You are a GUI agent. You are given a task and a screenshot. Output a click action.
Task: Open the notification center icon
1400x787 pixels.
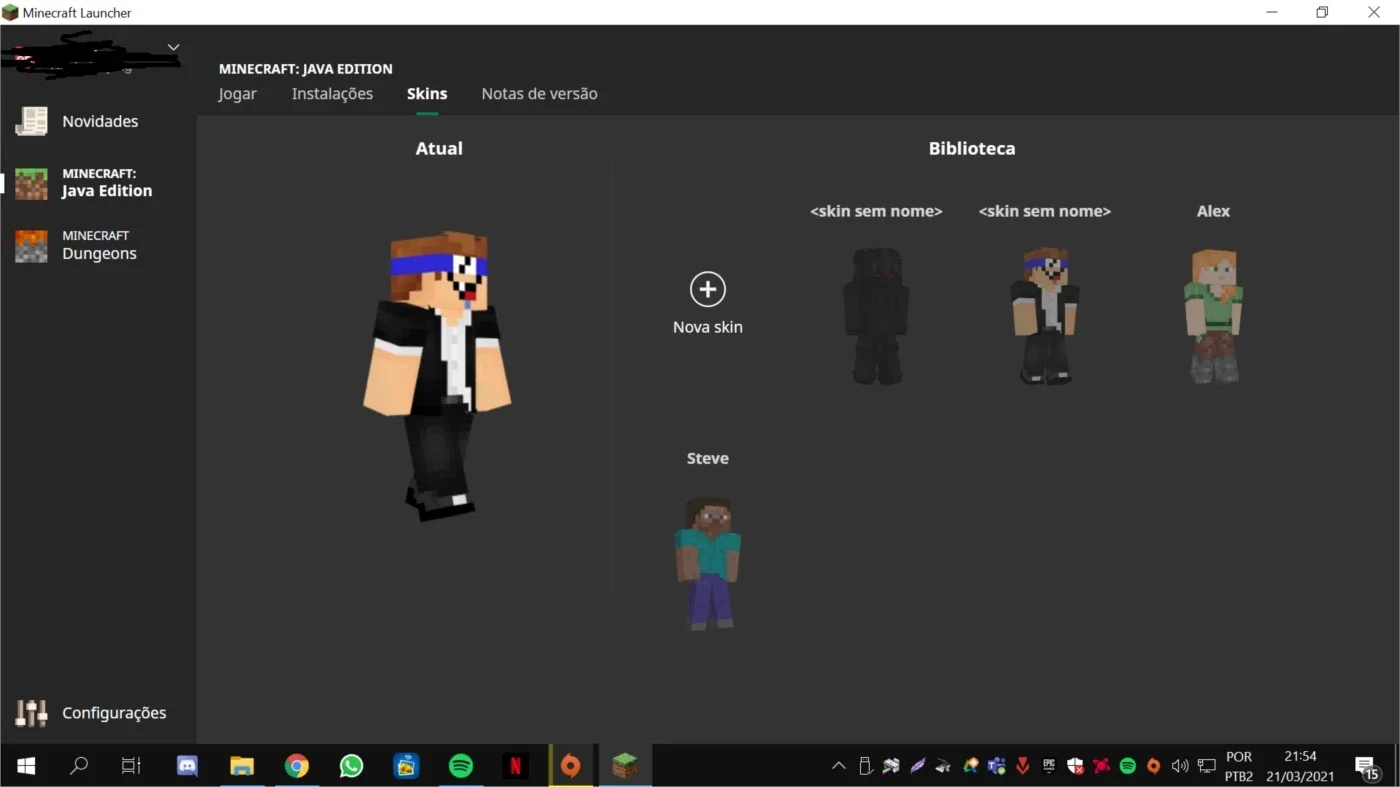1367,767
